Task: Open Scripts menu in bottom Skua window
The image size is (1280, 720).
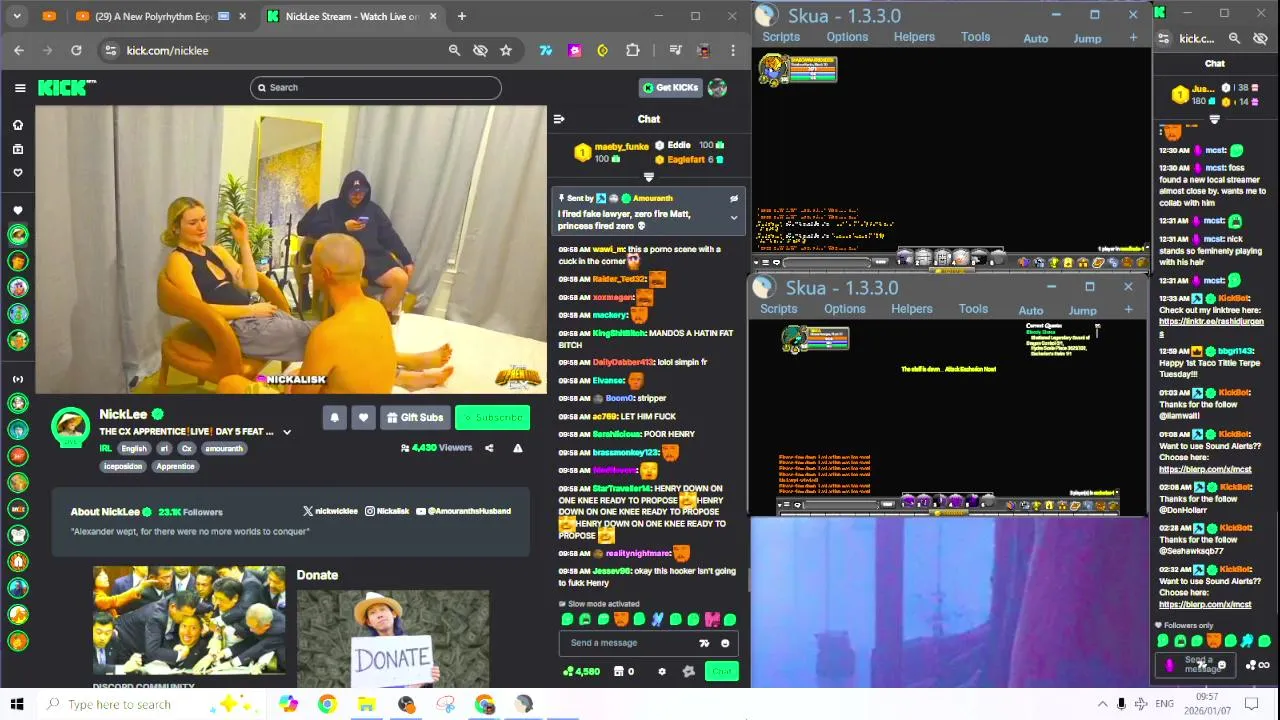Action: (778, 309)
